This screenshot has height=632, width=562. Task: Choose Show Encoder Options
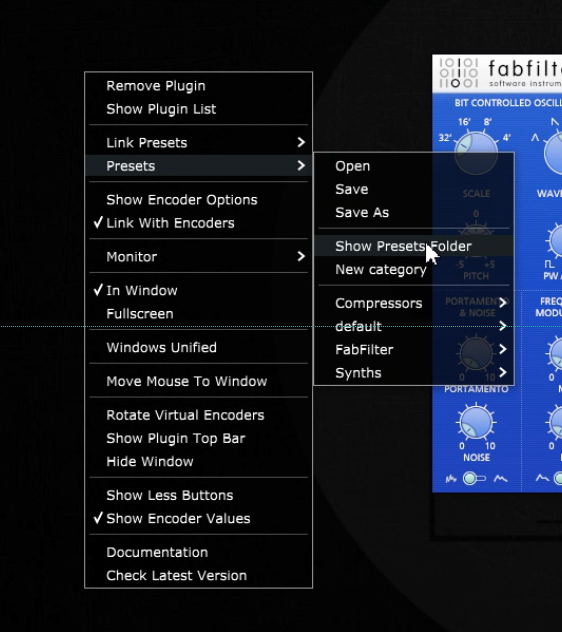pos(198,200)
